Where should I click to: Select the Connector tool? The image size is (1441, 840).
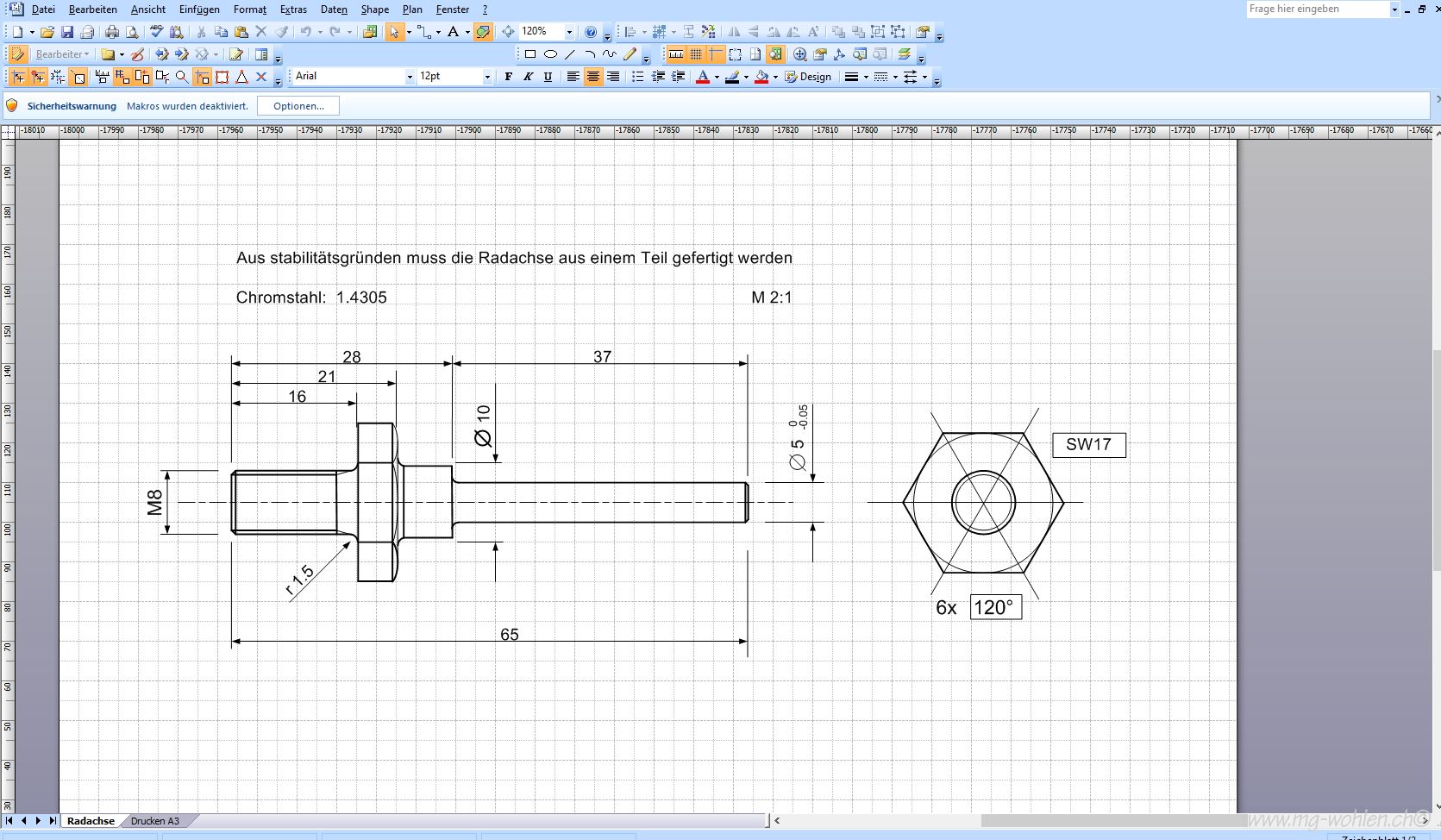[423, 32]
